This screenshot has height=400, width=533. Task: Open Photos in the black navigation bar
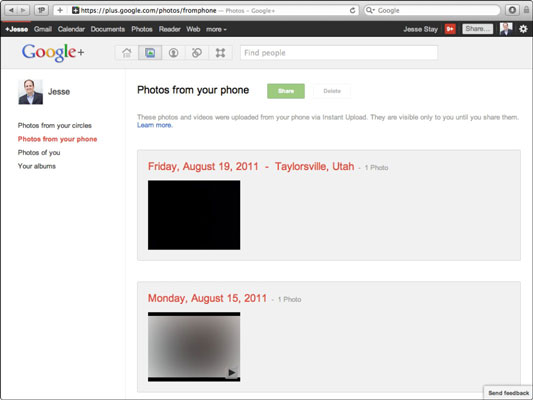coord(142,29)
